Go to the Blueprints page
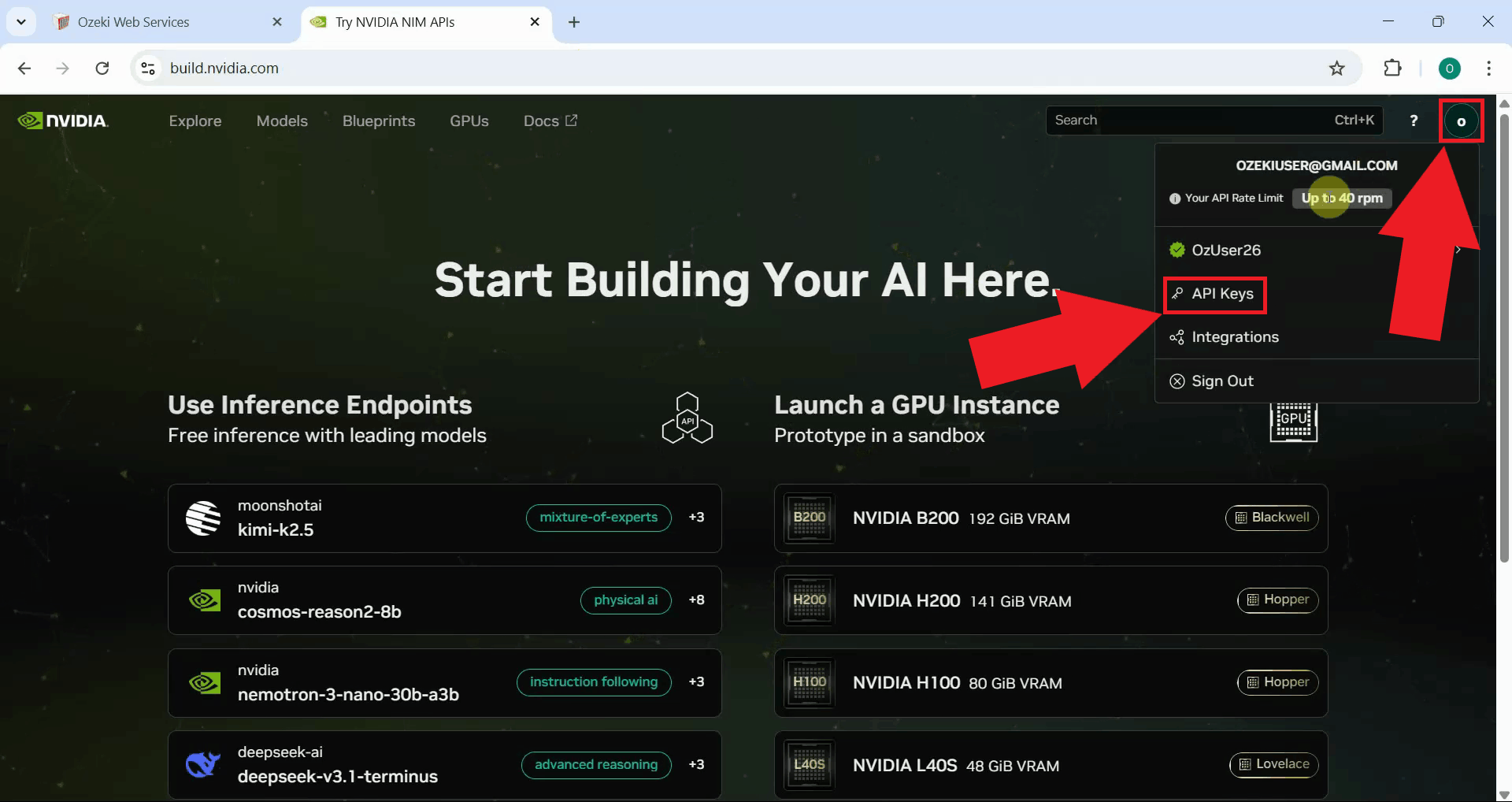 point(379,121)
